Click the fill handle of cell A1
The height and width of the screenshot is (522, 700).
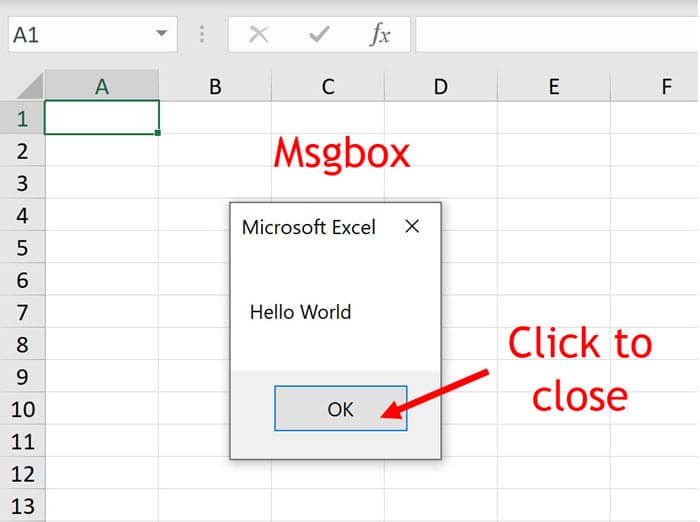(x=158, y=133)
